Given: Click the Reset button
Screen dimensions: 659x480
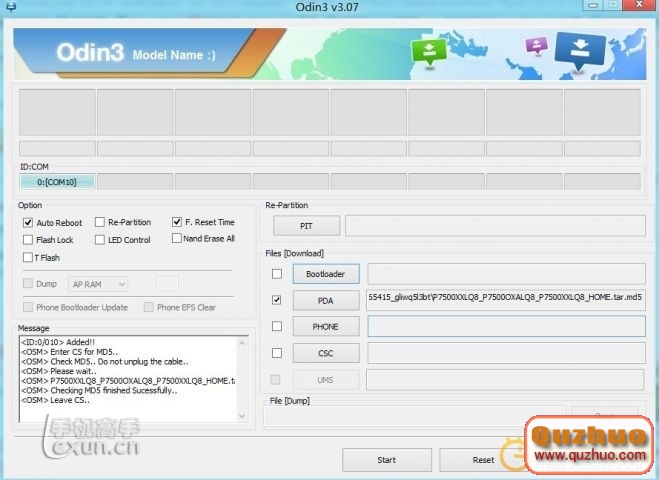Looking at the screenshot, I should click(483, 460).
